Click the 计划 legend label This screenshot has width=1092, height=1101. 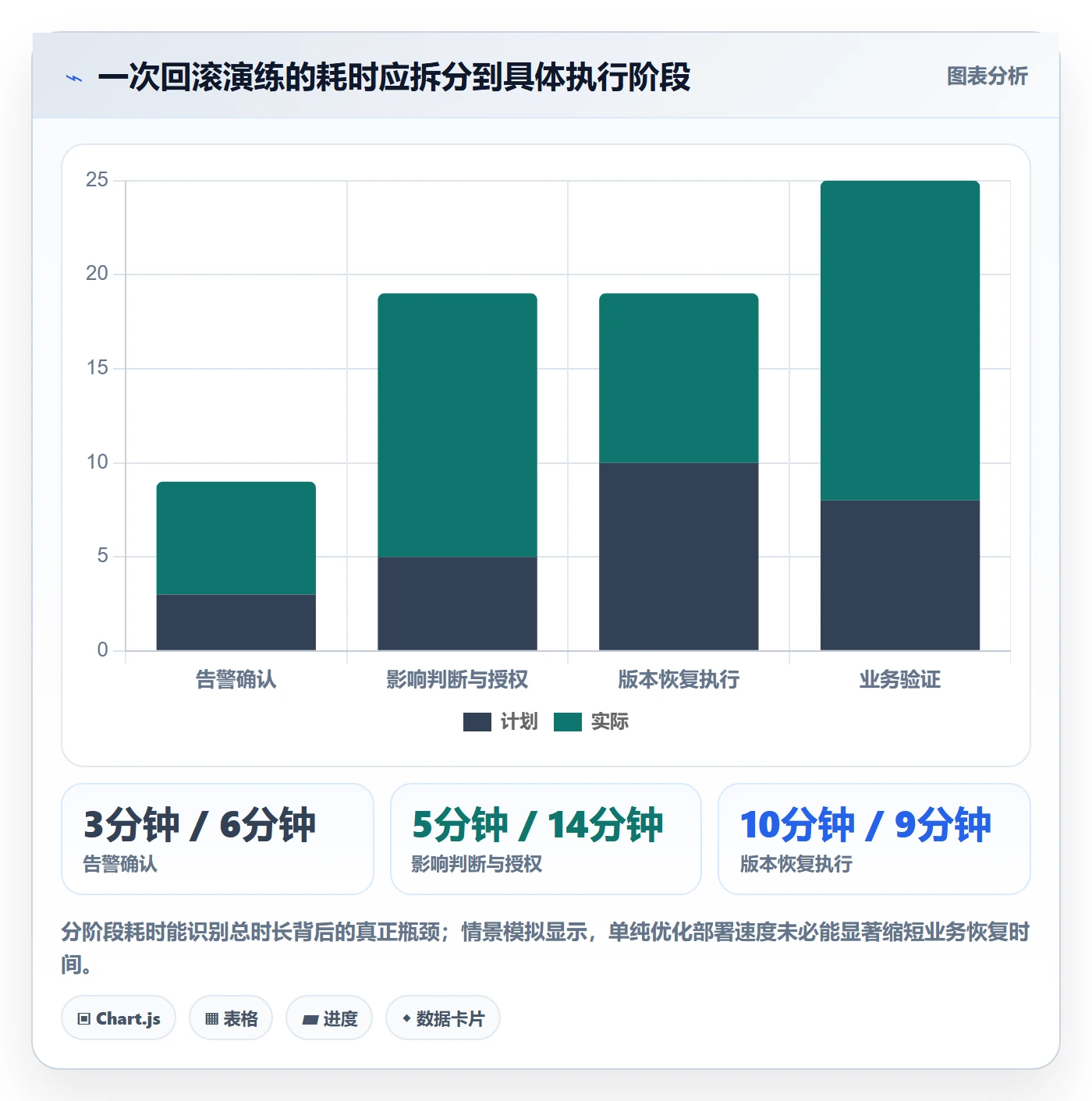pos(519,722)
